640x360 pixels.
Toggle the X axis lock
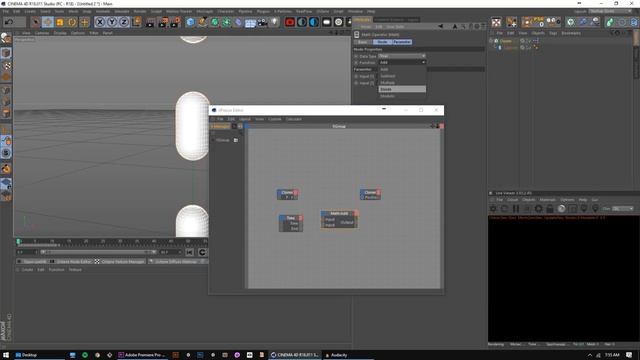click(100, 22)
